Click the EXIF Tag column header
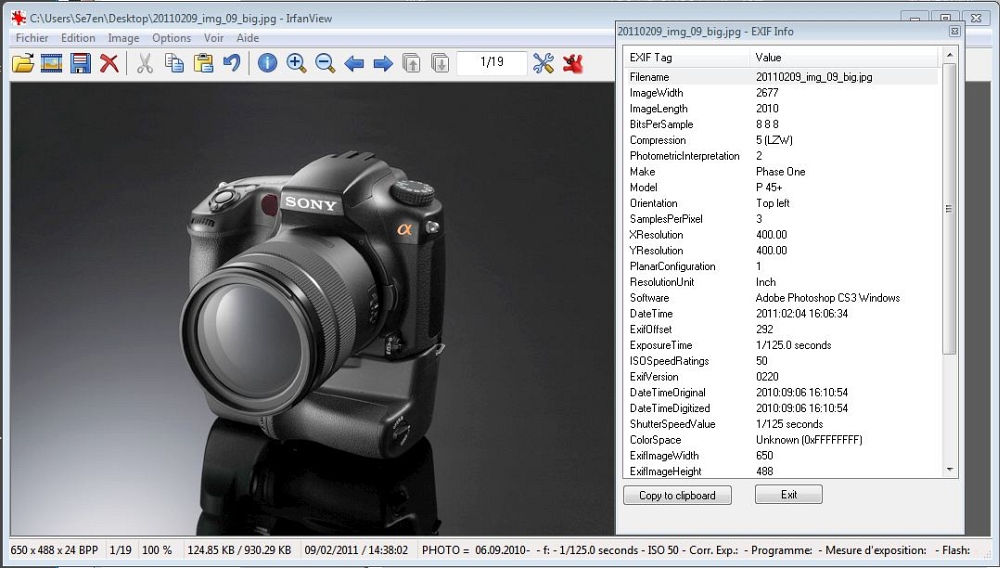The height and width of the screenshot is (568, 1000). point(686,57)
